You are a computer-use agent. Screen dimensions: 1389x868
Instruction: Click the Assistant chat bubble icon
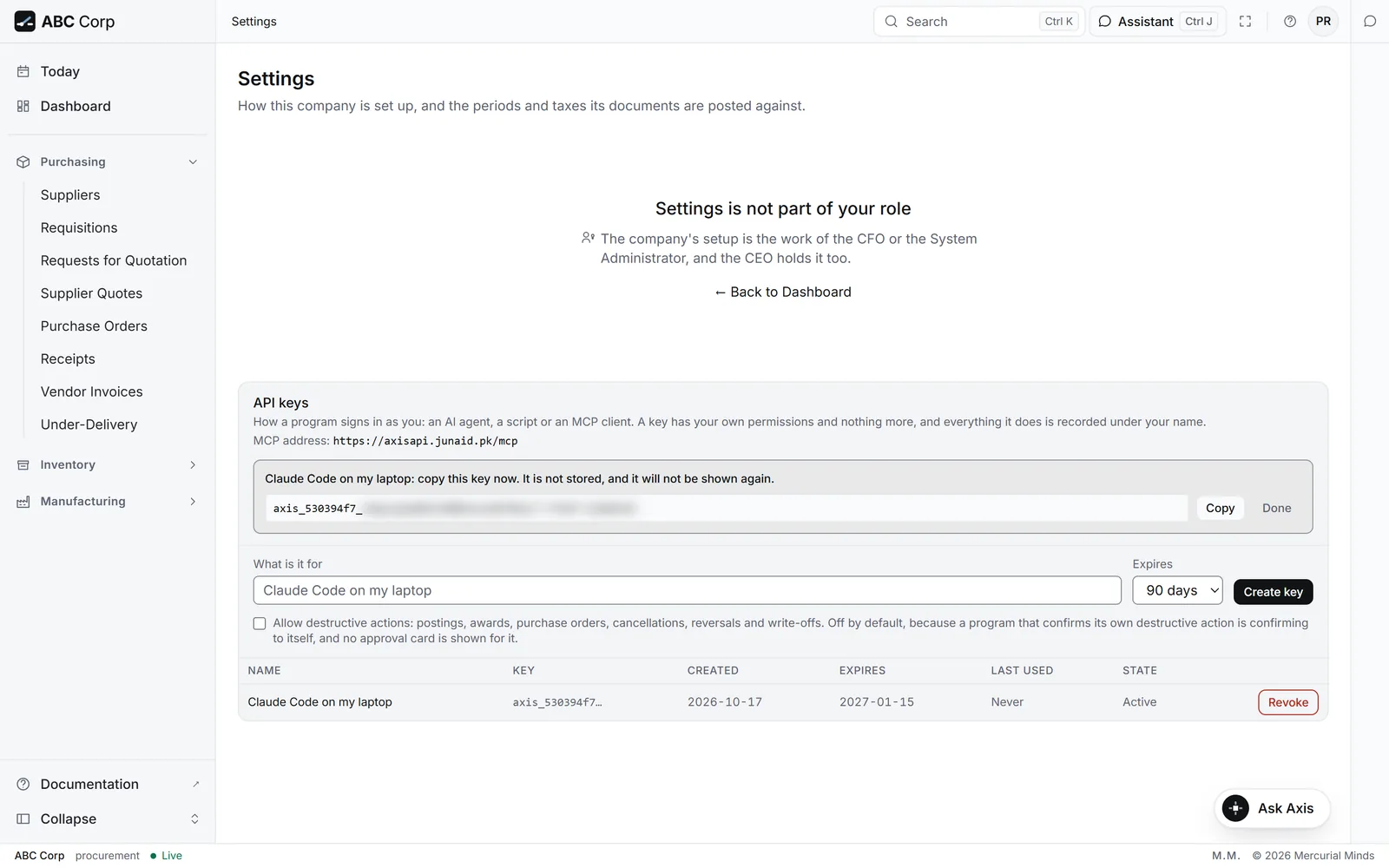click(1105, 22)
